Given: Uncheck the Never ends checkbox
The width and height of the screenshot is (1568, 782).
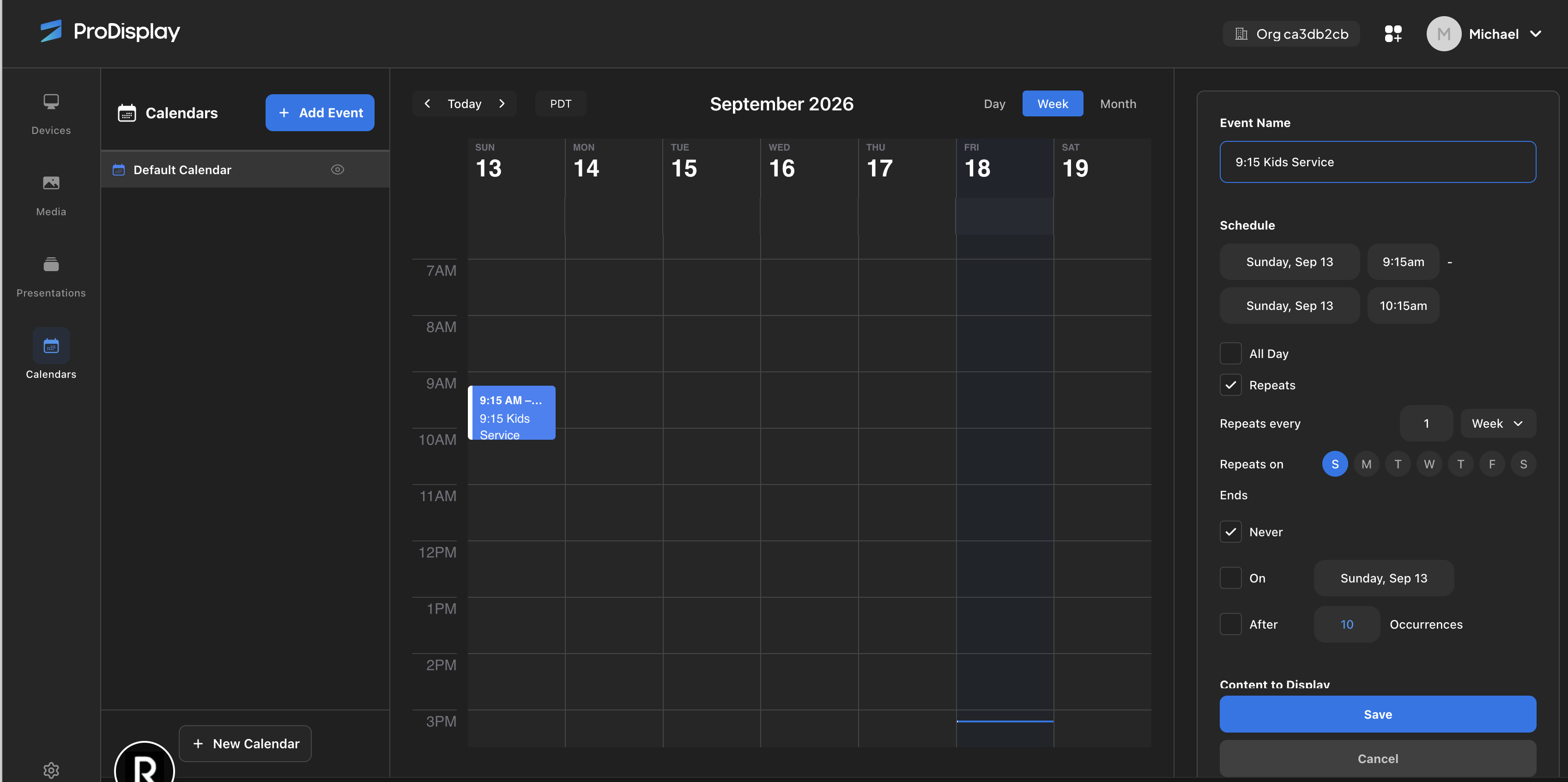Looking at the screenshot, I should pyautogui.click(x=1230, y=532).
